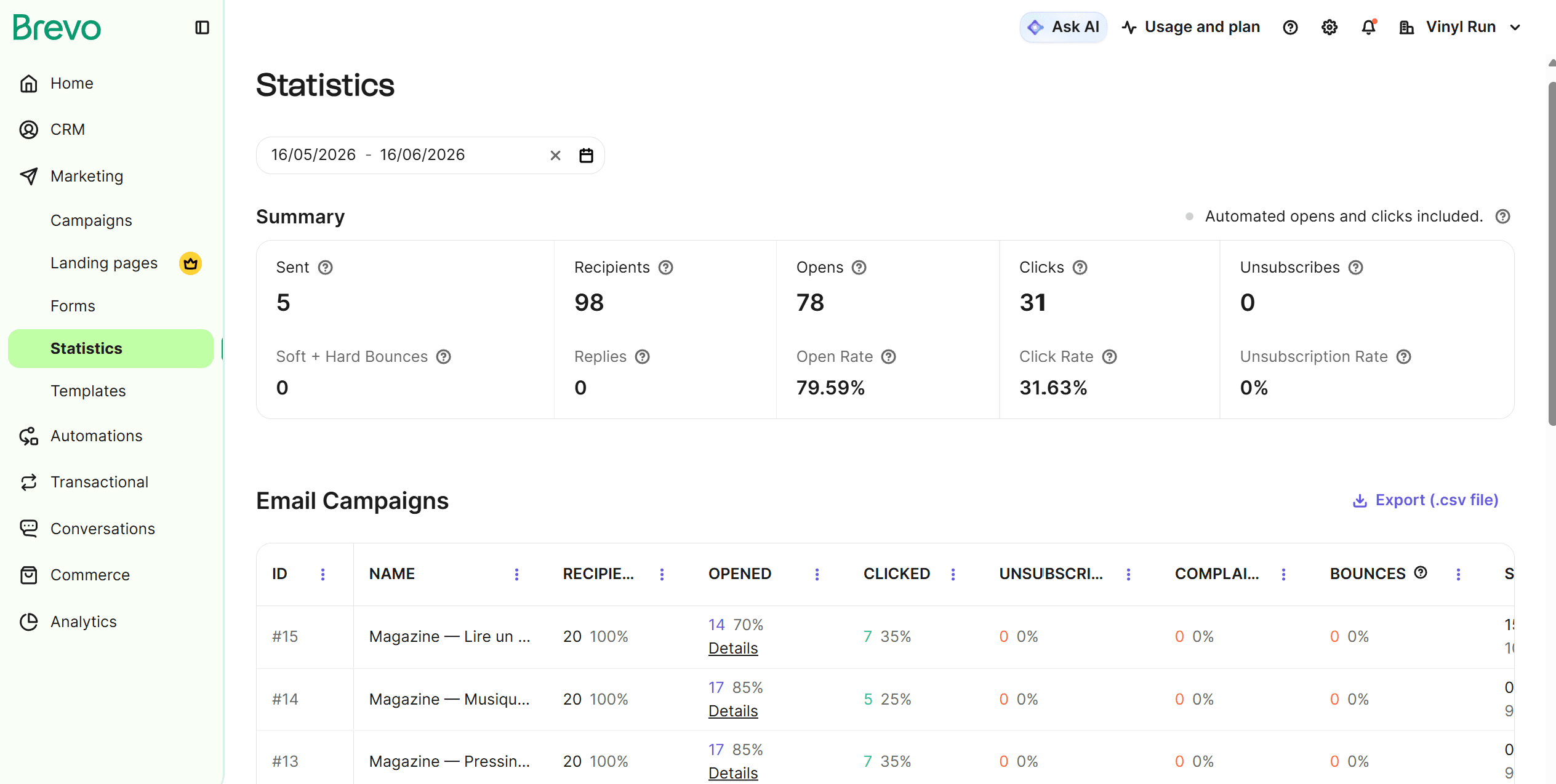Open the calendar date picker icon

tap(586, 155)
